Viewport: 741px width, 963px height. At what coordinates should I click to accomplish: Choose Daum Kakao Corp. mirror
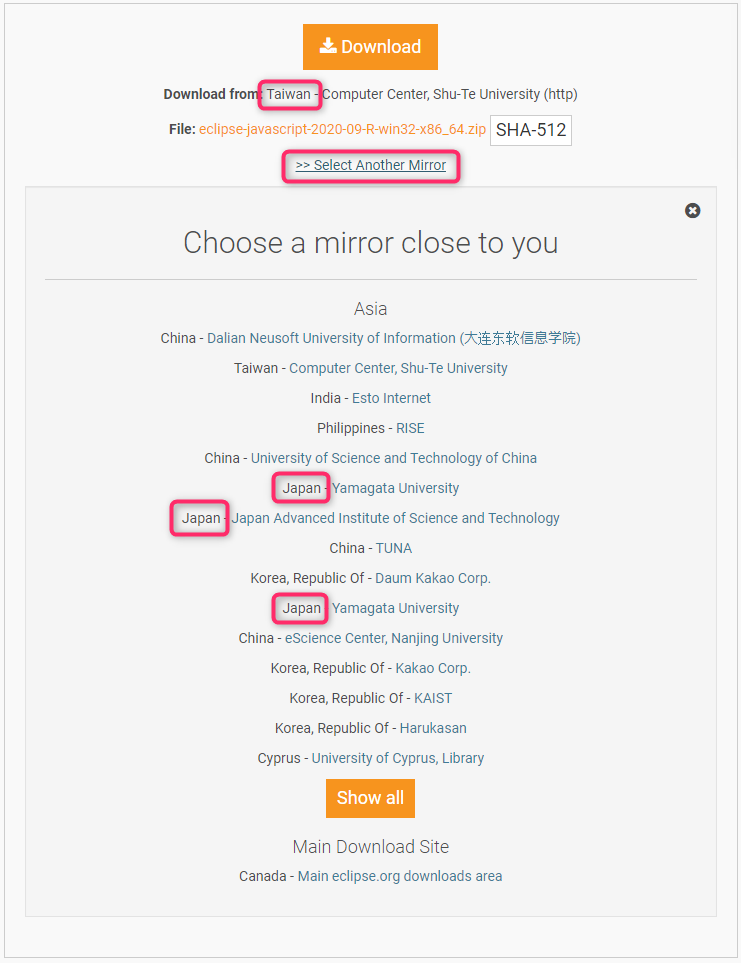click(433, 579)
